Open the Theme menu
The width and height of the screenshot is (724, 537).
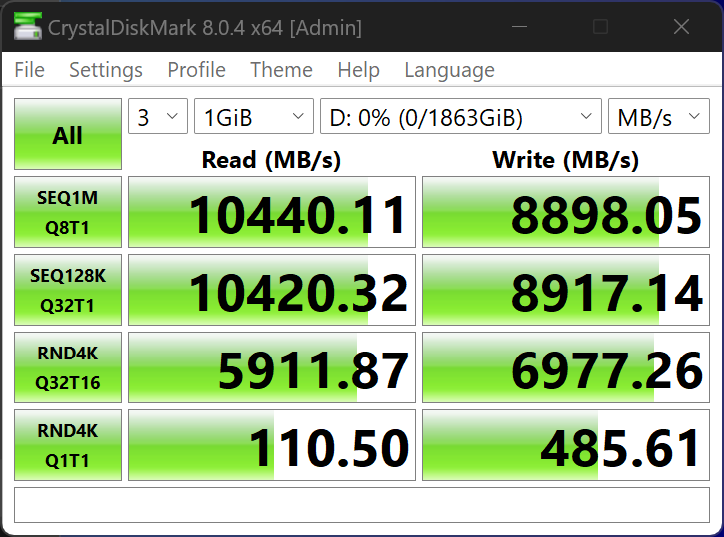pos(281,70)
